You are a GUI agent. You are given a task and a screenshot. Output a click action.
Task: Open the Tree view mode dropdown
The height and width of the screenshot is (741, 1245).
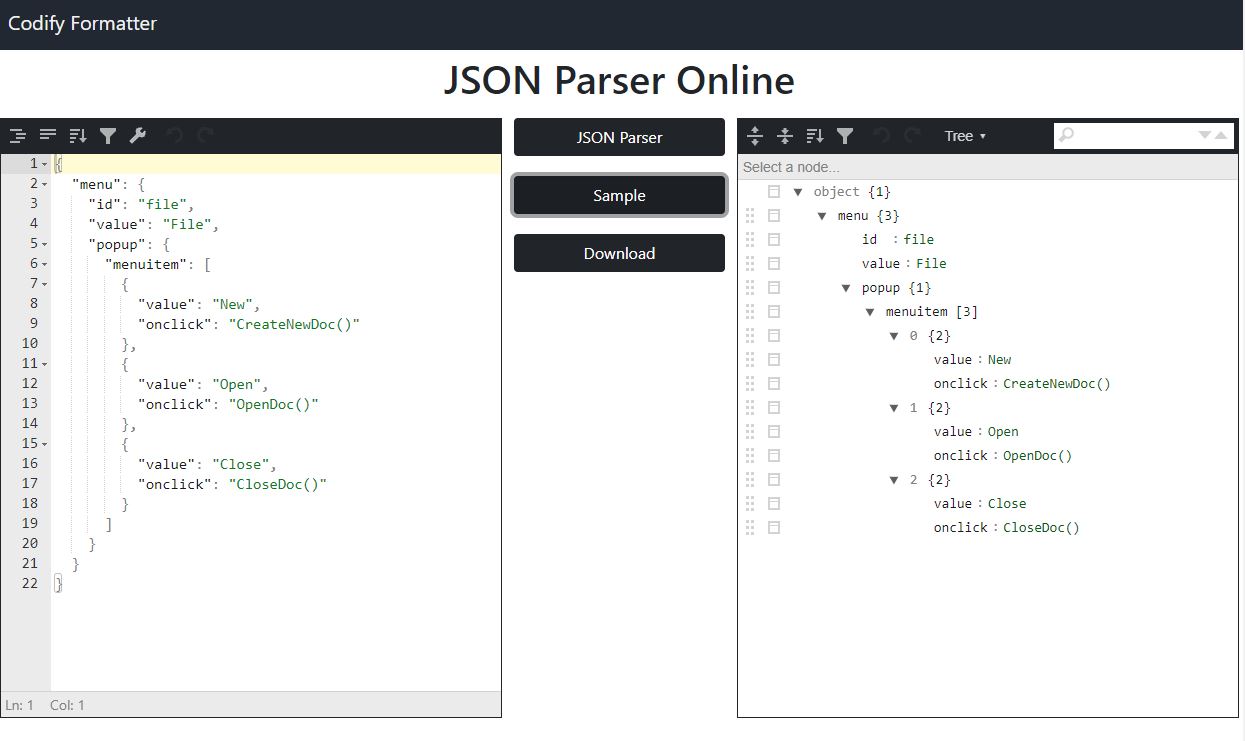(963, 135)
